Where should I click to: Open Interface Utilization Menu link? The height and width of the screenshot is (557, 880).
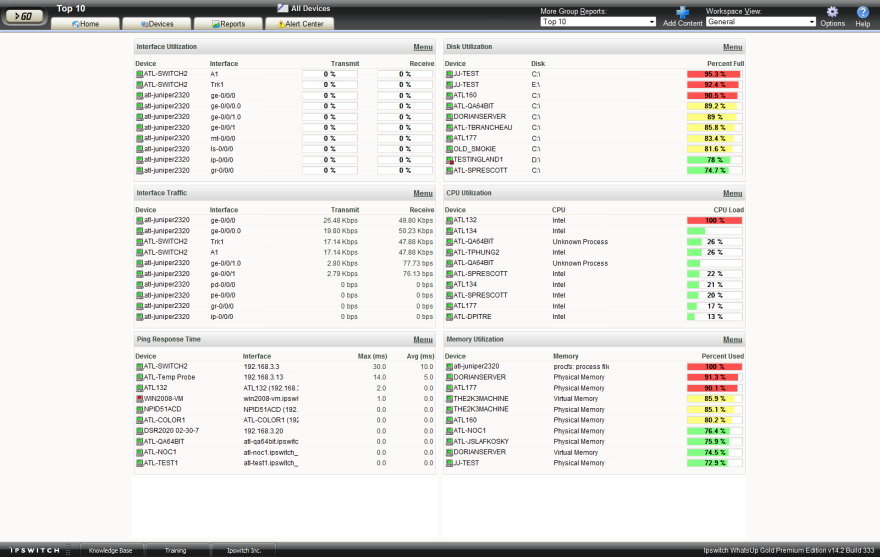coord(423,47)
